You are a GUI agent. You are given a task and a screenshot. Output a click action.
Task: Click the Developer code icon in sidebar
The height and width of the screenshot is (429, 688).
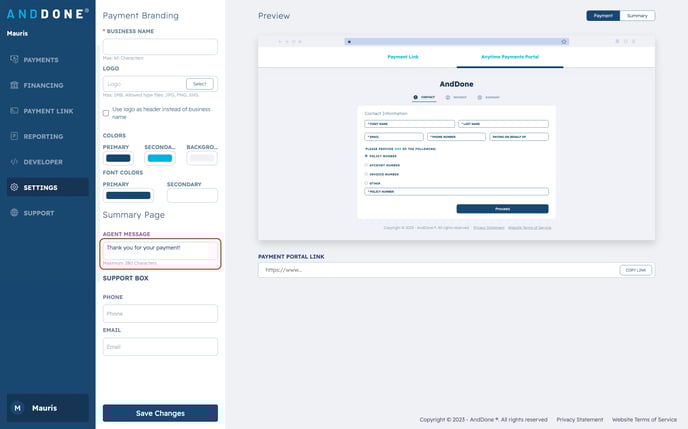[14, 161]
